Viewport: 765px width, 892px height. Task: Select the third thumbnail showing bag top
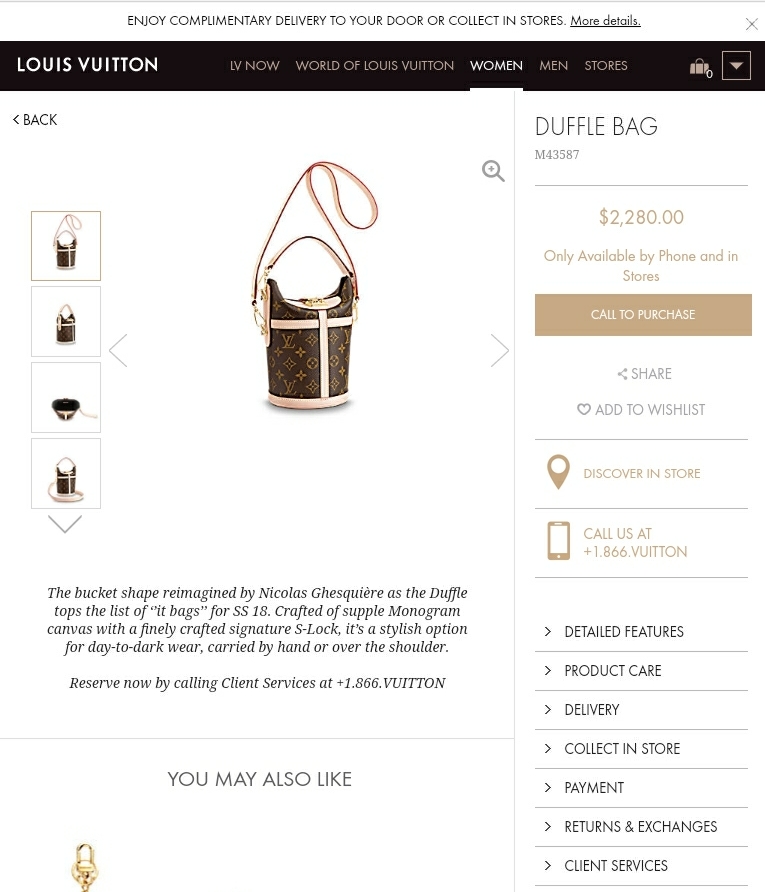(x=66, y=398)
